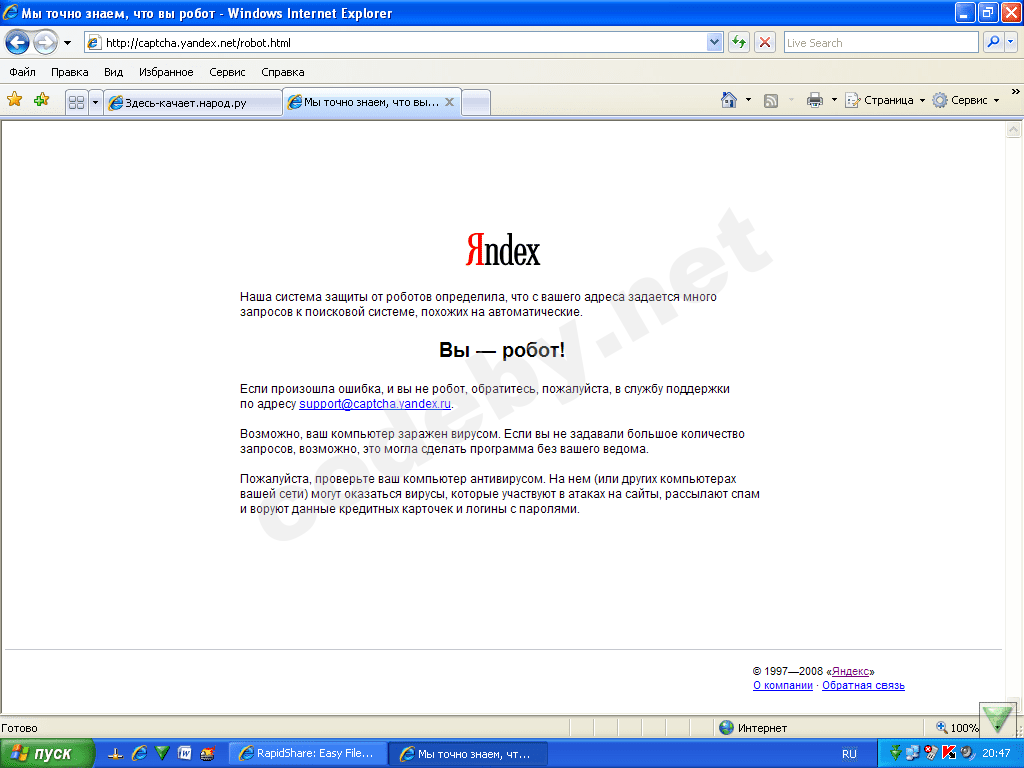The image size is (1024, 768).
Task: Open the Сервис toolbar dropdown with gear
Action: pos(966,100)
